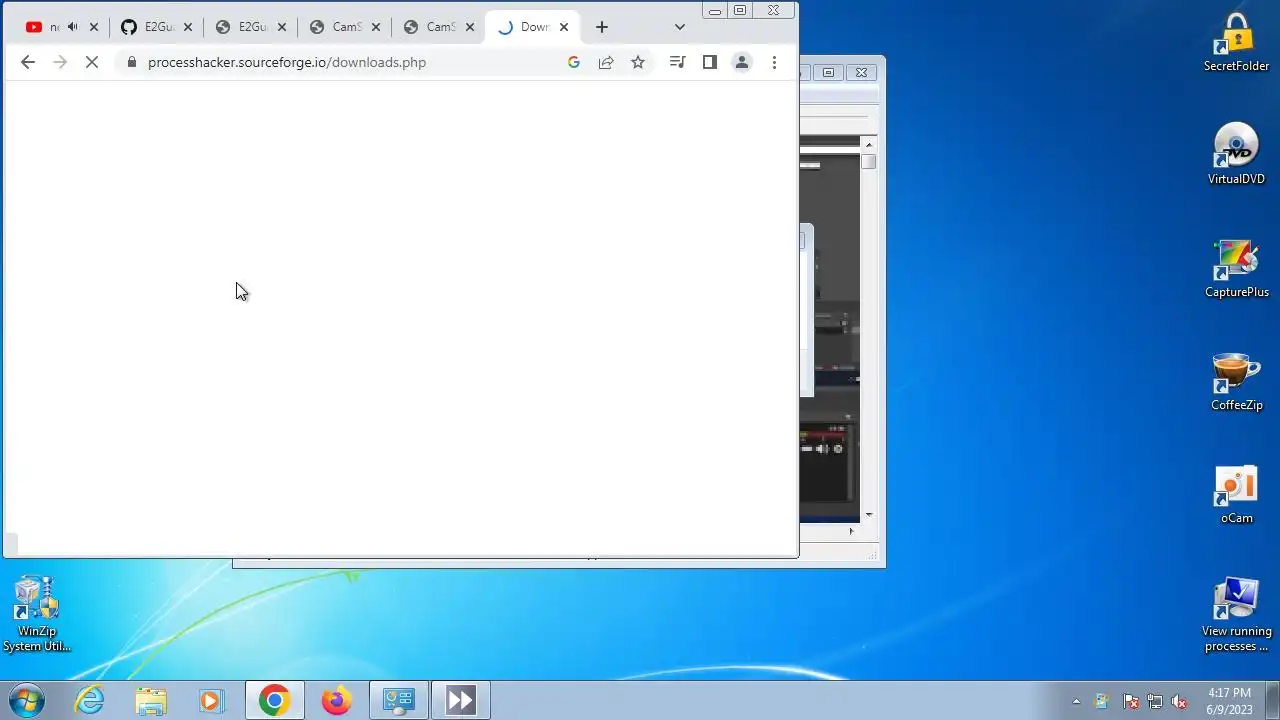Select the Chrome taskbar button

(275, 700)
